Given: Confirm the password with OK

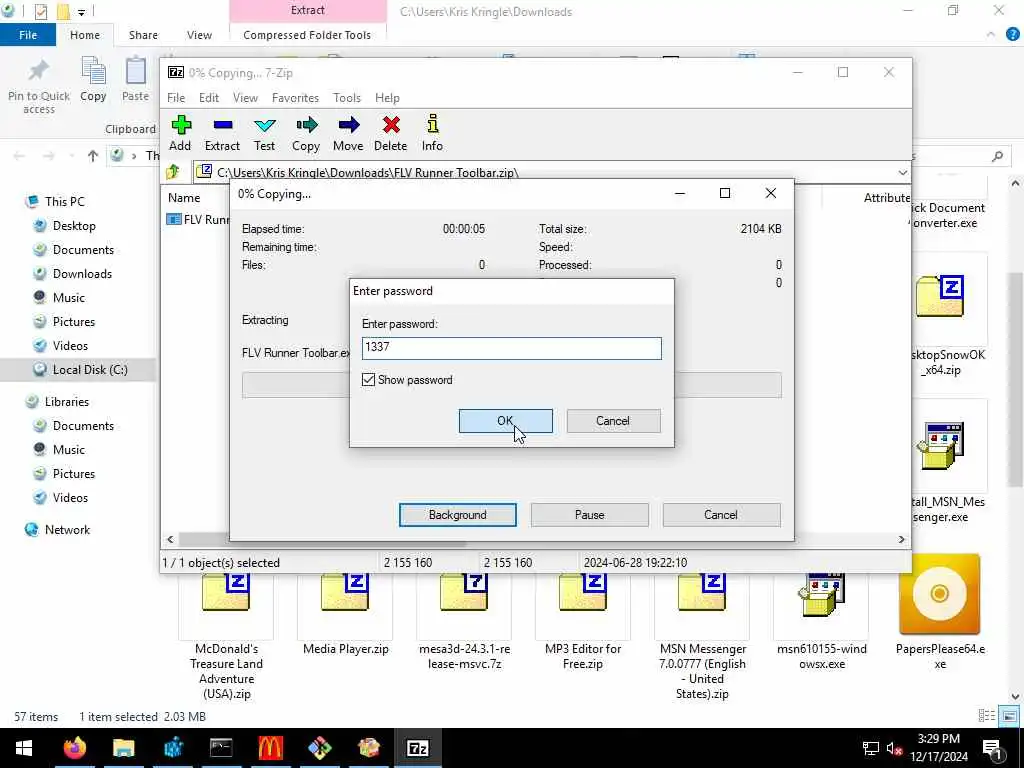Looking at the screenshot, I should coord(505,421).
